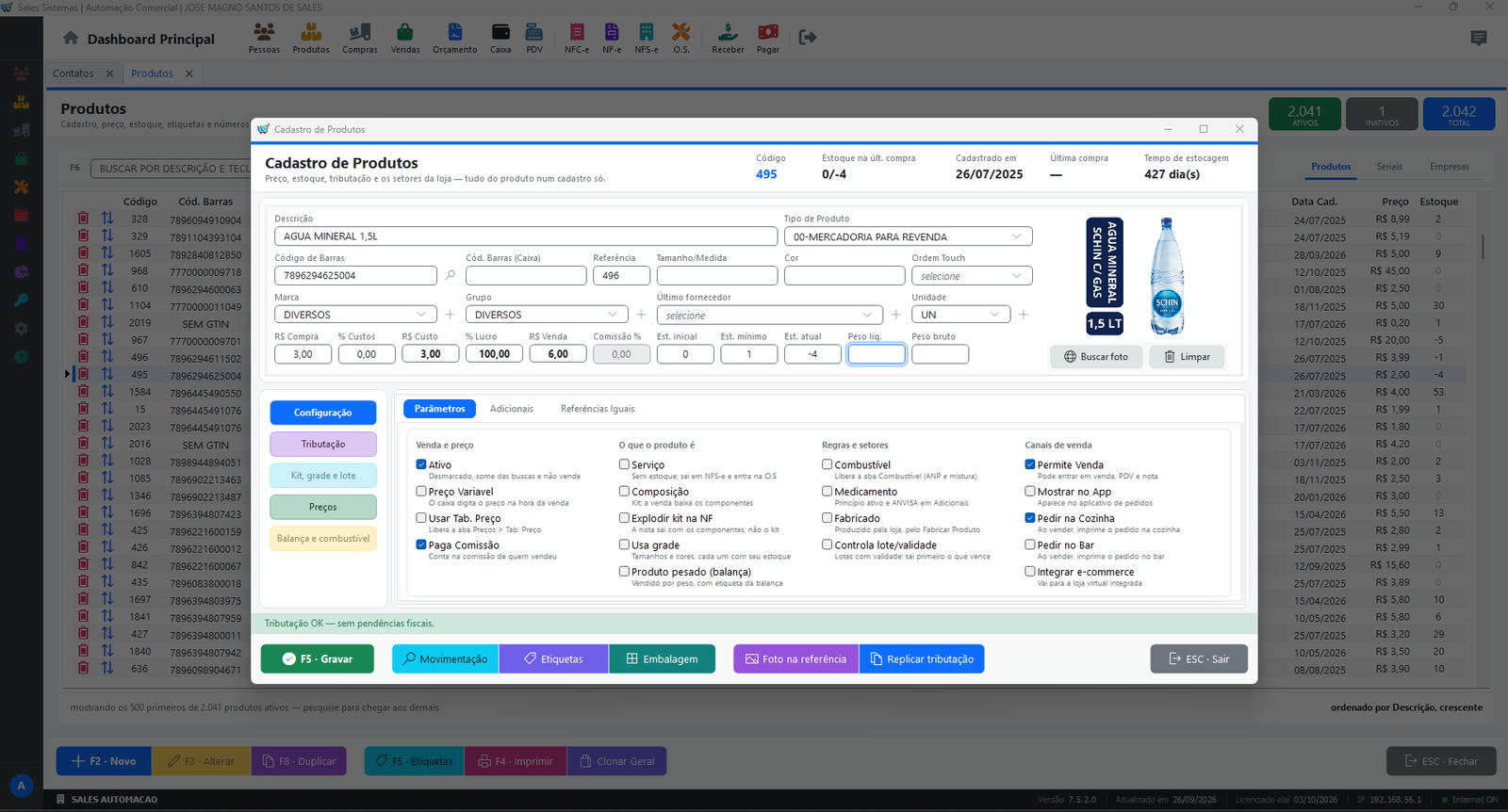The image size is (1508, 812).
Task: Open the Caixa module
Action: coord(500,38)
